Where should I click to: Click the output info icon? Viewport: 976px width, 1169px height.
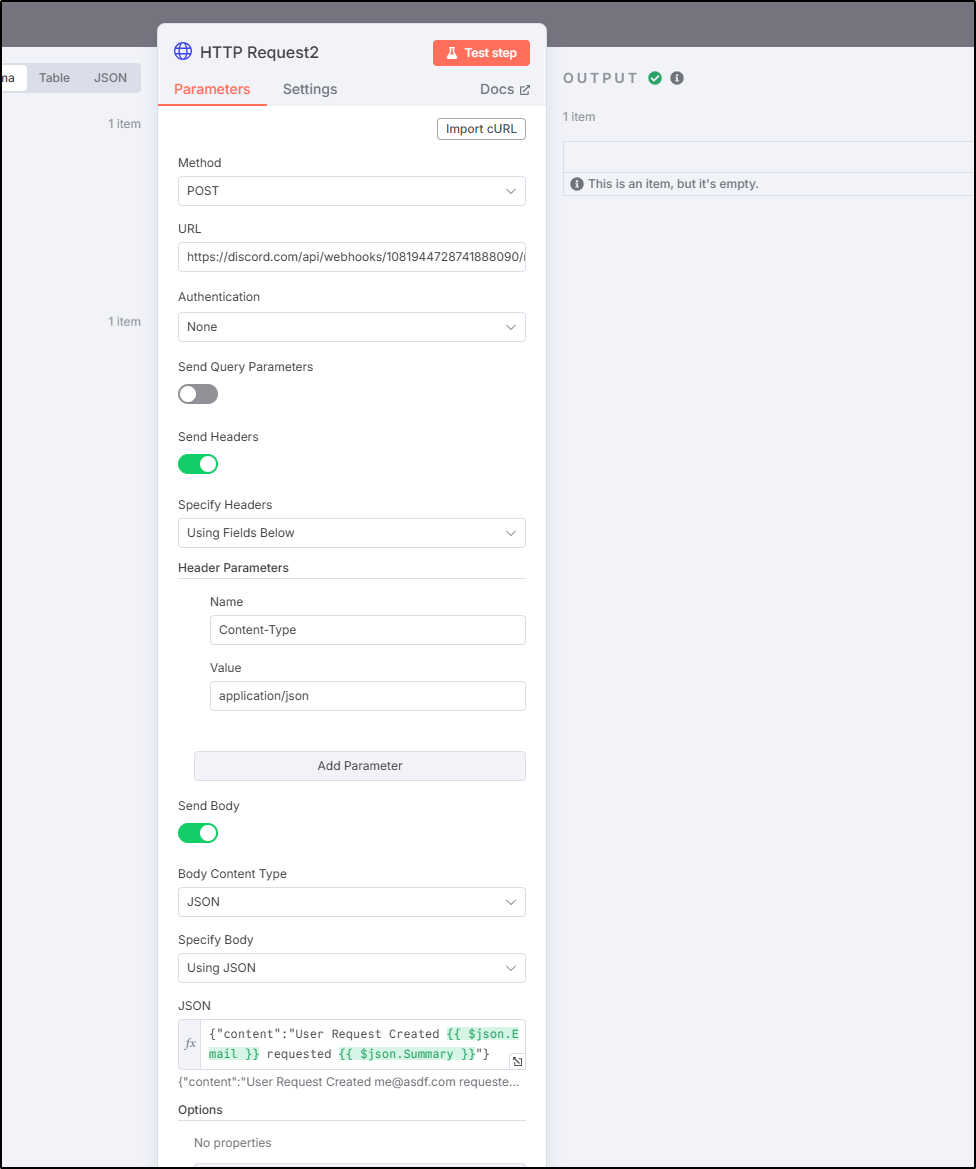click(x=677, y=78)
